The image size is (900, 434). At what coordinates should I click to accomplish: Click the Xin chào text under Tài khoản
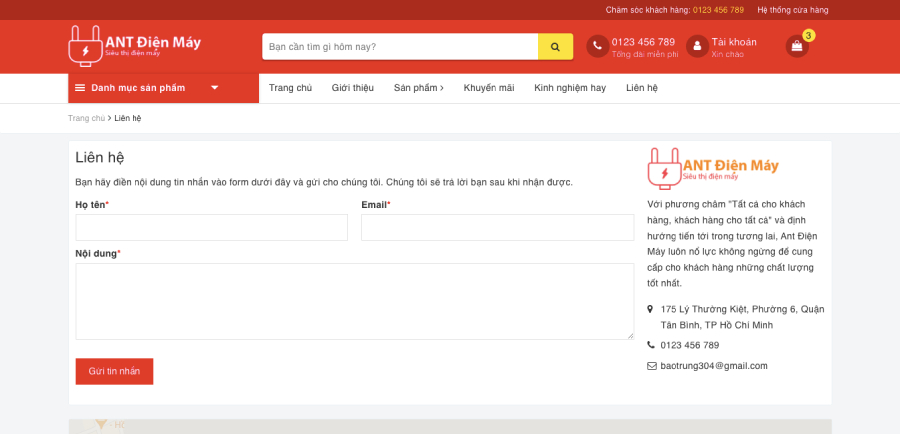point(727,55)
